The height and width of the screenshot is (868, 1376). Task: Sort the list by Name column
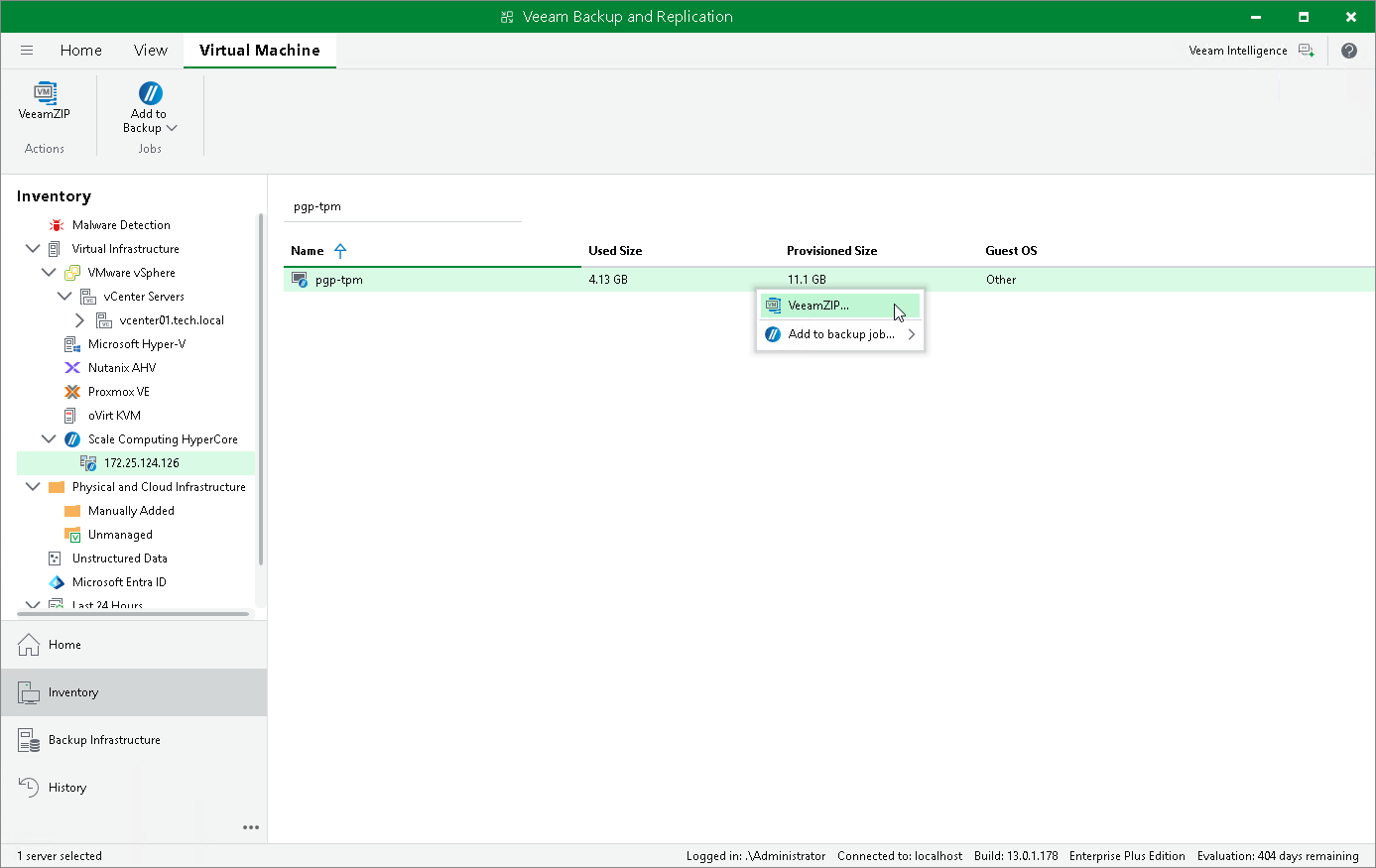point(308,251)
